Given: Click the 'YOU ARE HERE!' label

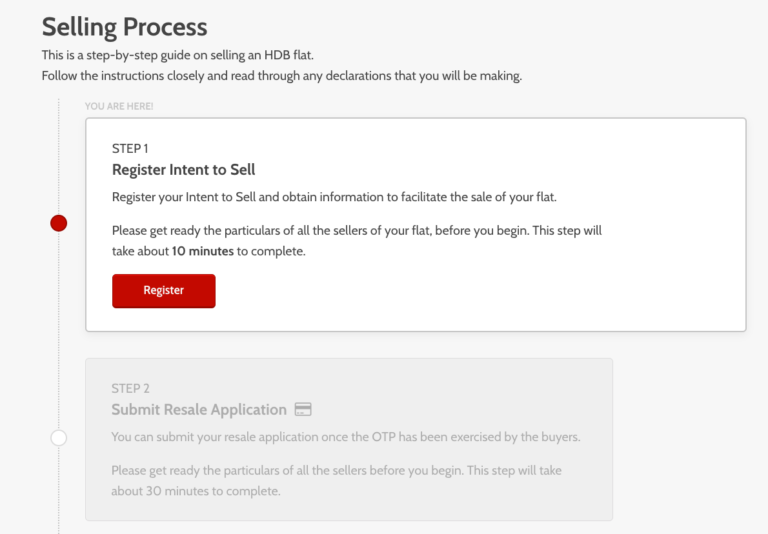Looking at the screenshot, I should click(x=119, y=106).
